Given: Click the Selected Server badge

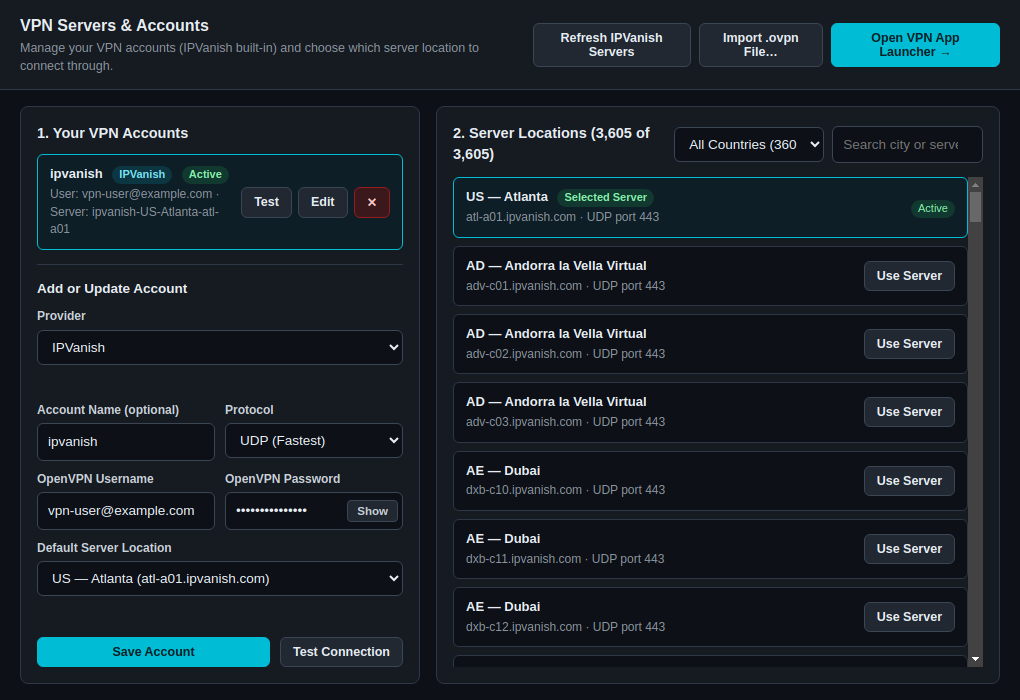Looking at the screenshot, I should pos(605,197).
